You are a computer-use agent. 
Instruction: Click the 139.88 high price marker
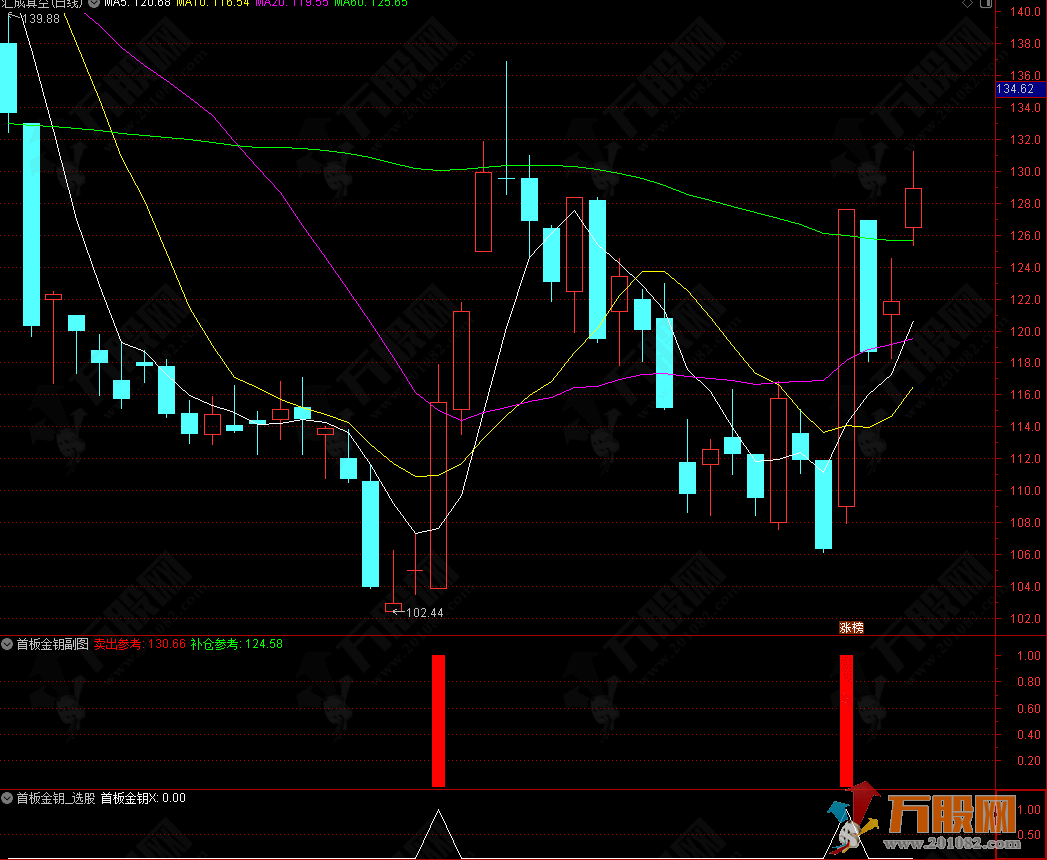click(x=36, y=19)
